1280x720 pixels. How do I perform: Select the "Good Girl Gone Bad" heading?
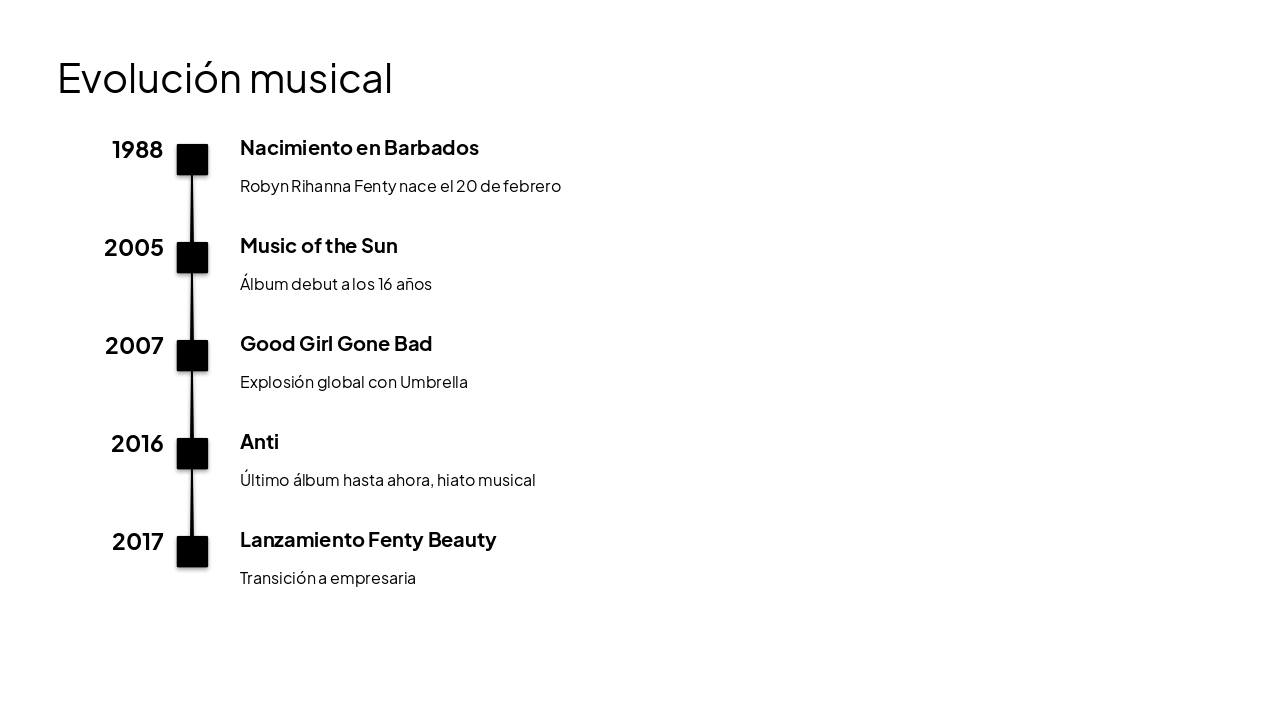click(336, 344)
